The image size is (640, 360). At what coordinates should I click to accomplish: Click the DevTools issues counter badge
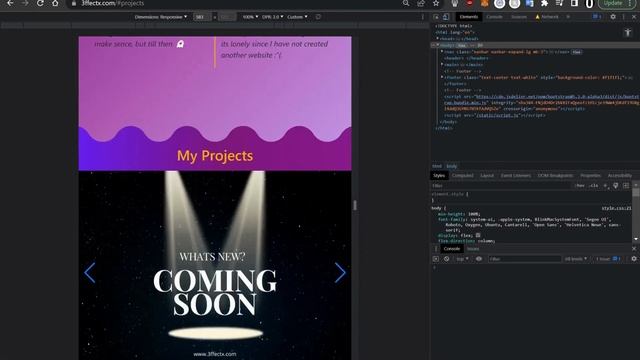click(x=597, y=17)
